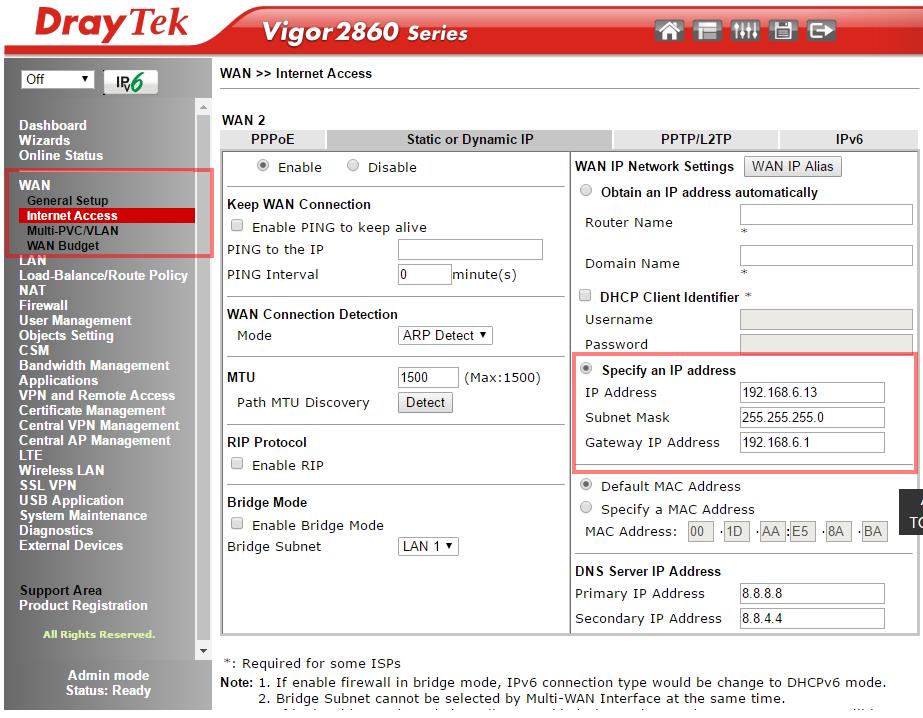The width and height of the screenshot is (923, 718).
Task: Choose Obtain an IP address automatically
Action: tap(586, 191)
